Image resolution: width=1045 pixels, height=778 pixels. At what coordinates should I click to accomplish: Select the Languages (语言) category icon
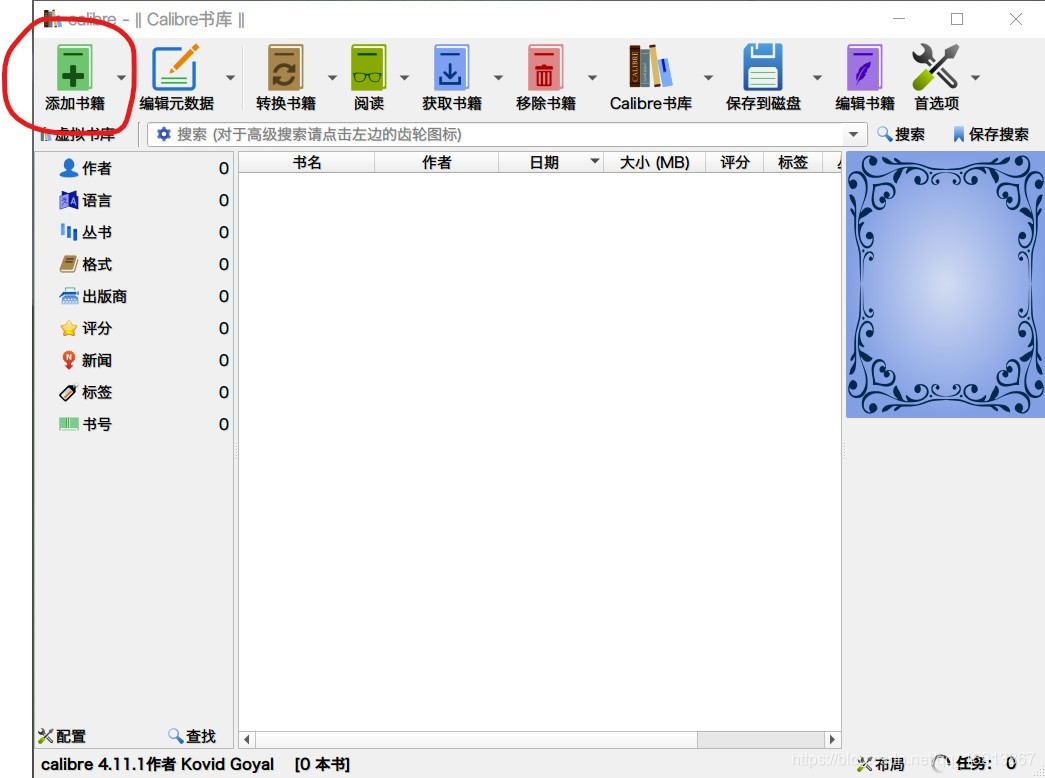tap(69, 200)
